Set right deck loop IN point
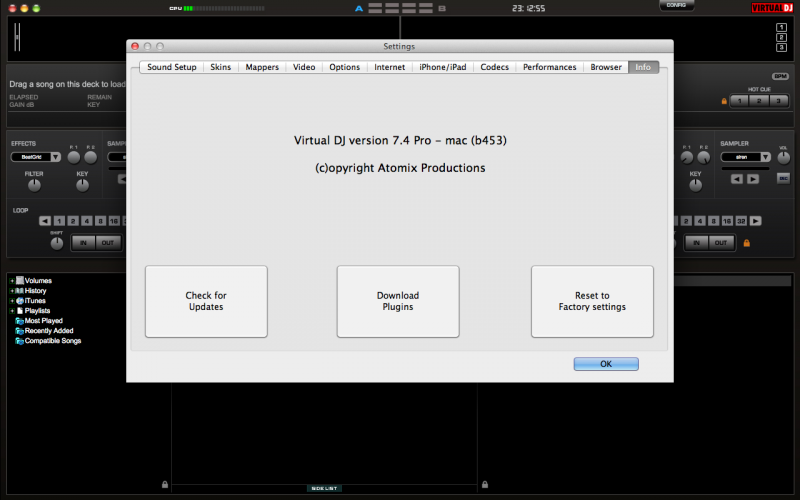Screen dimensions: 800x500 [x=696, y=243]
